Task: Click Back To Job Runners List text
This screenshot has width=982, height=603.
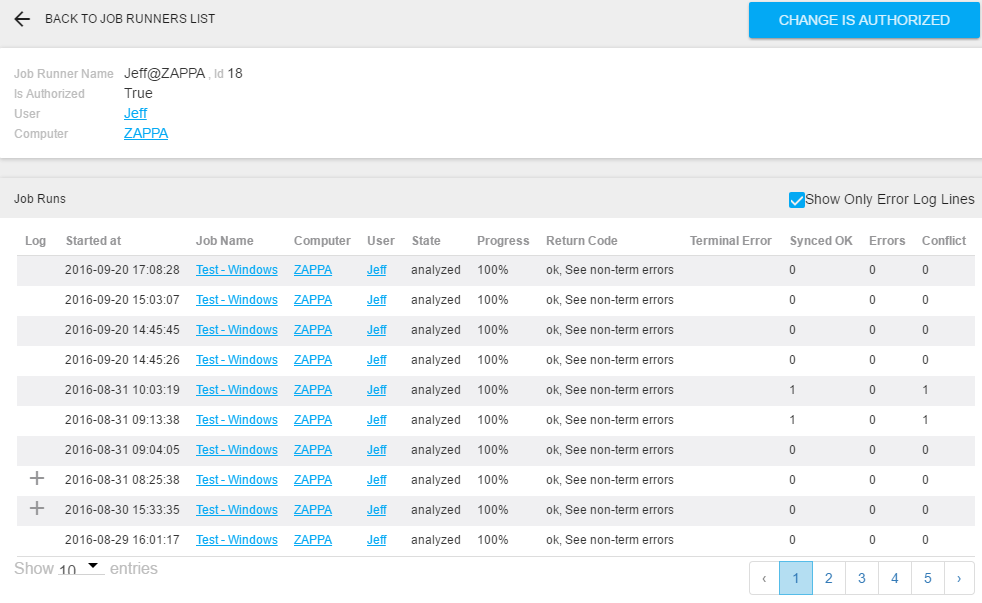Action: pyautogui.click(x=130, y=19)
